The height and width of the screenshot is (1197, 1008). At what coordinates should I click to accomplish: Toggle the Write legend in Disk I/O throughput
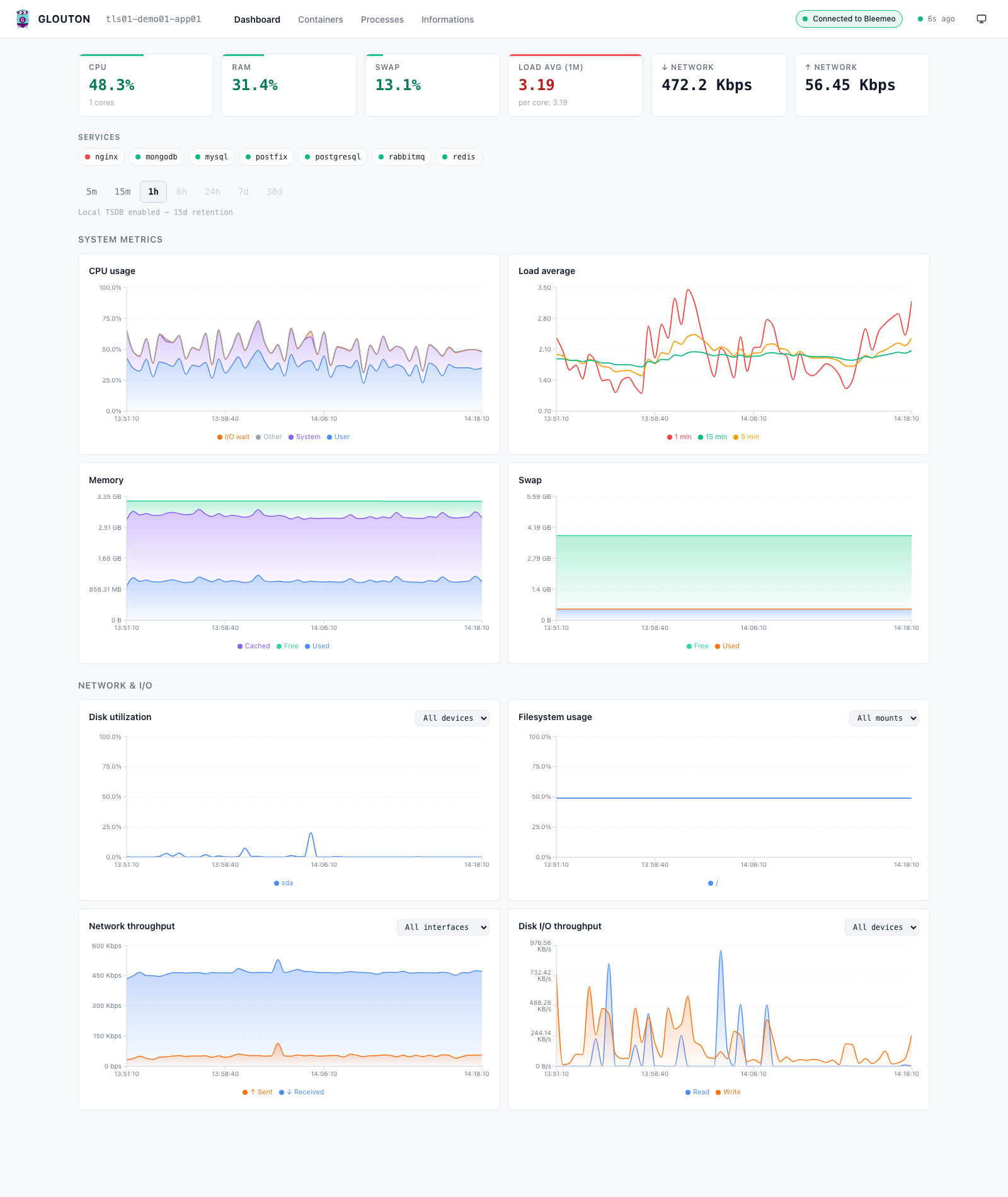[728, 1092]
